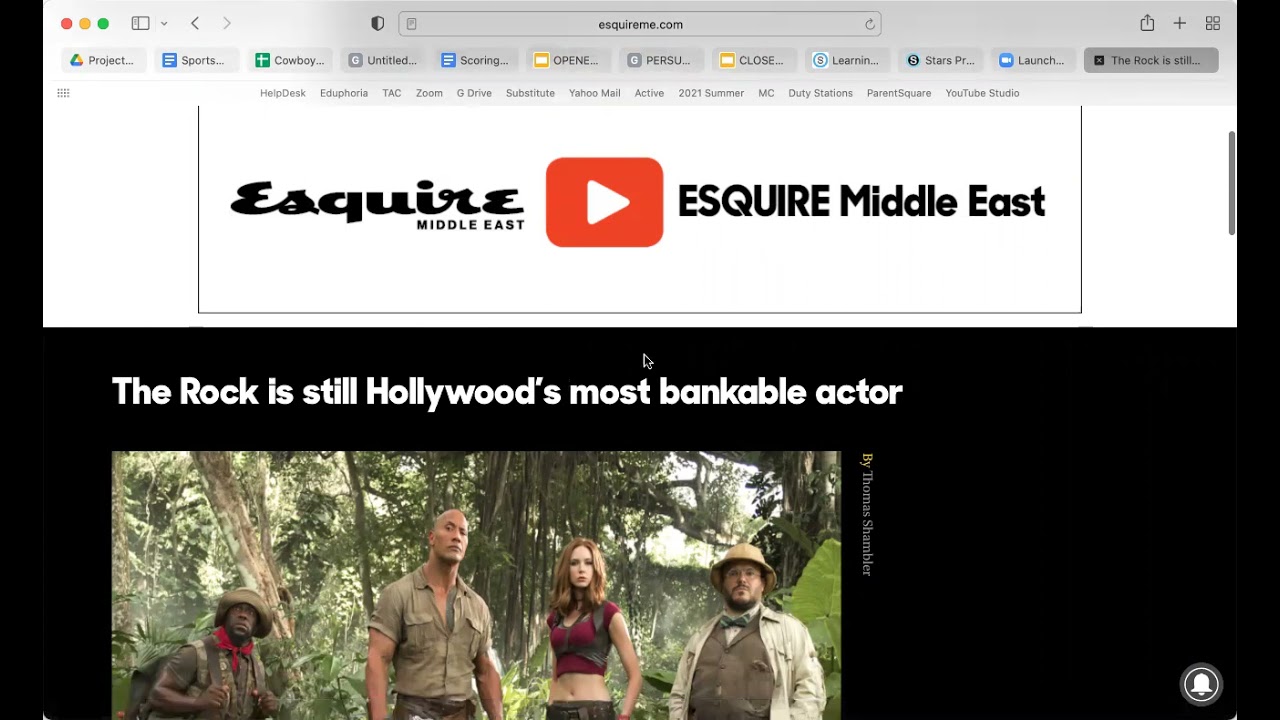This screenshot has height=720, width=1280.
Task: Open the YouTube Studio bookmark
Action: tap(982, 93)
